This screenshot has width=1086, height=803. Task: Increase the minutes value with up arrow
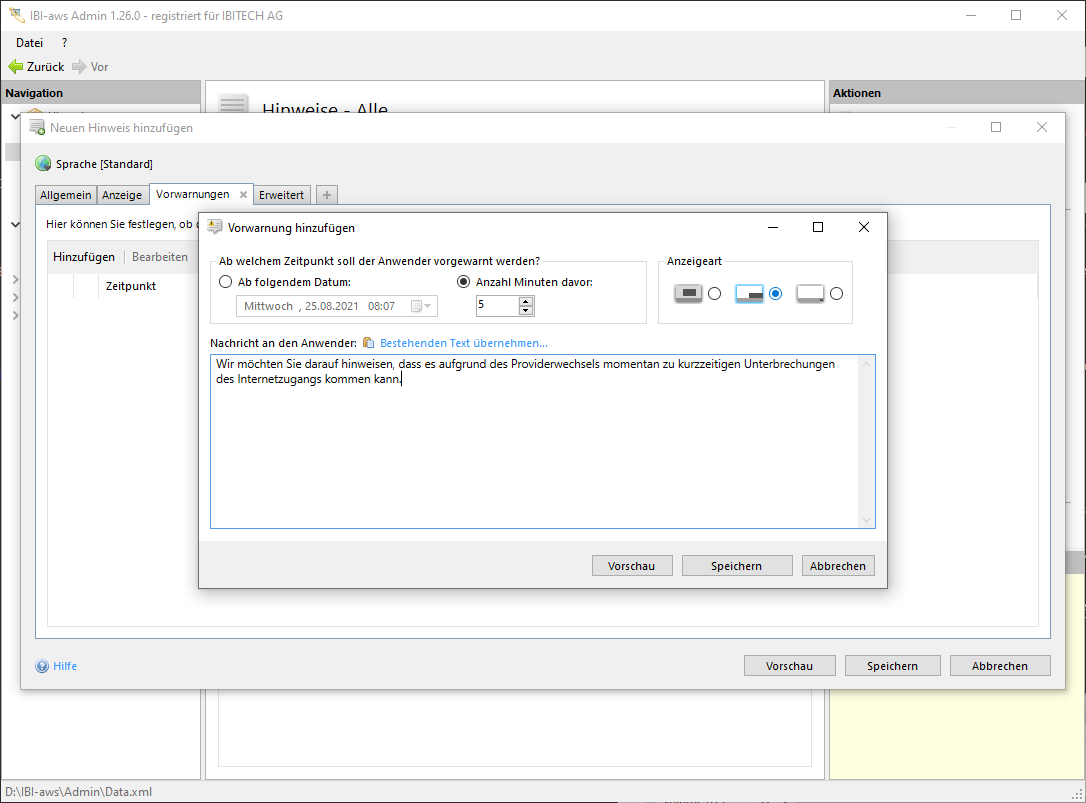point(526,301)
